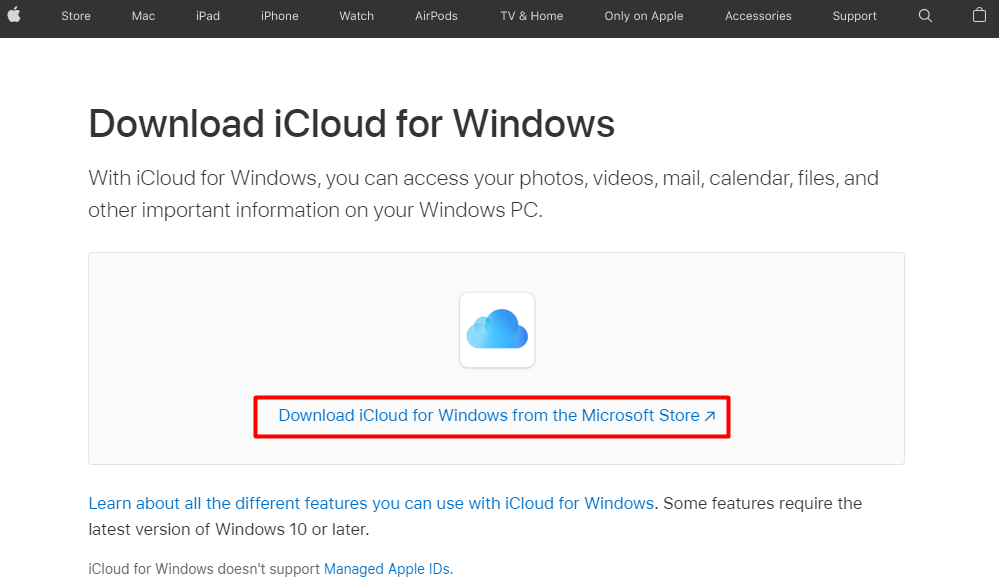
Task: Open the Mac menu item
Action: click(x=143, y=16)
